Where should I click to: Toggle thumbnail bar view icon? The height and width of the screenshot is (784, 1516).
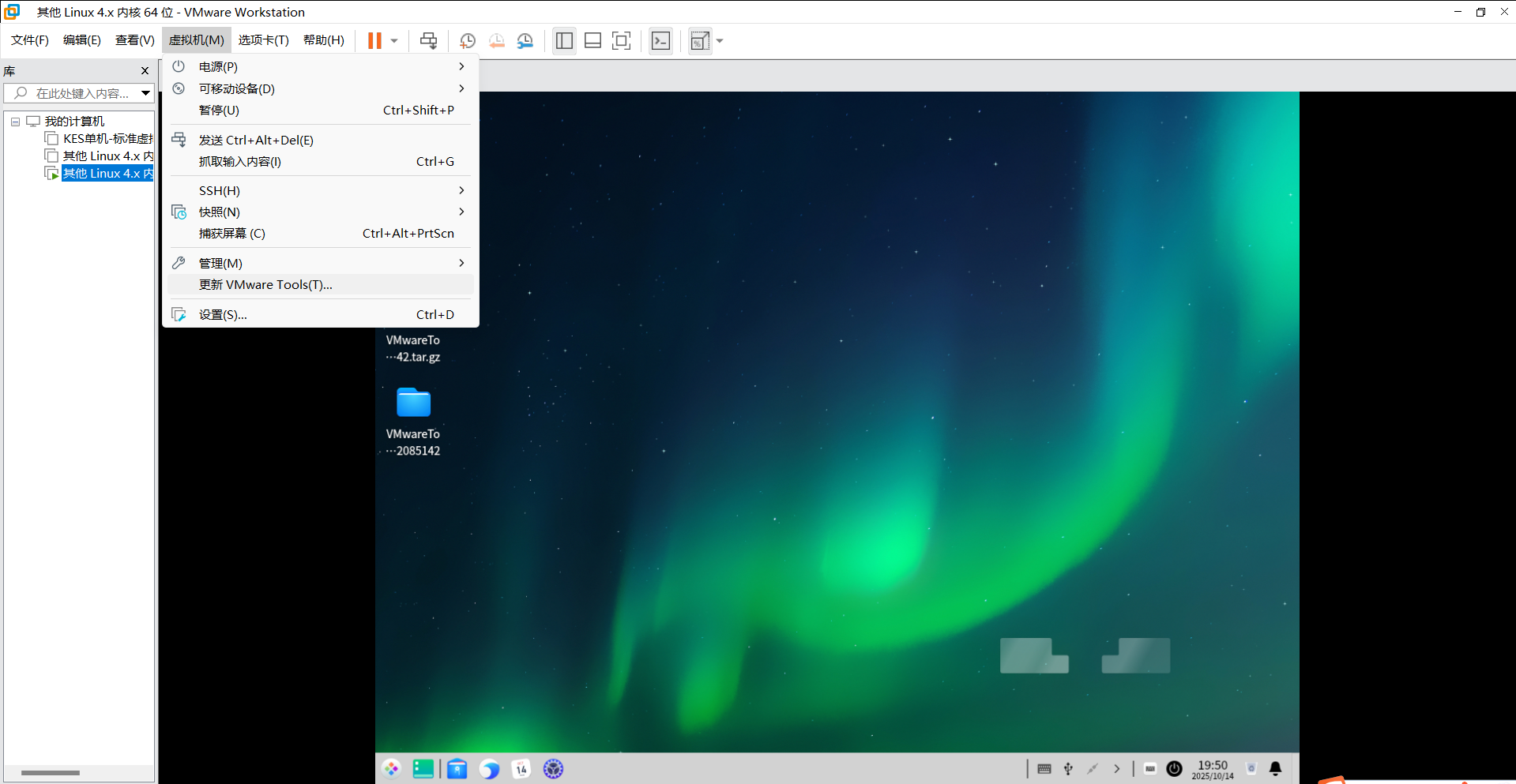click(592, 41)
